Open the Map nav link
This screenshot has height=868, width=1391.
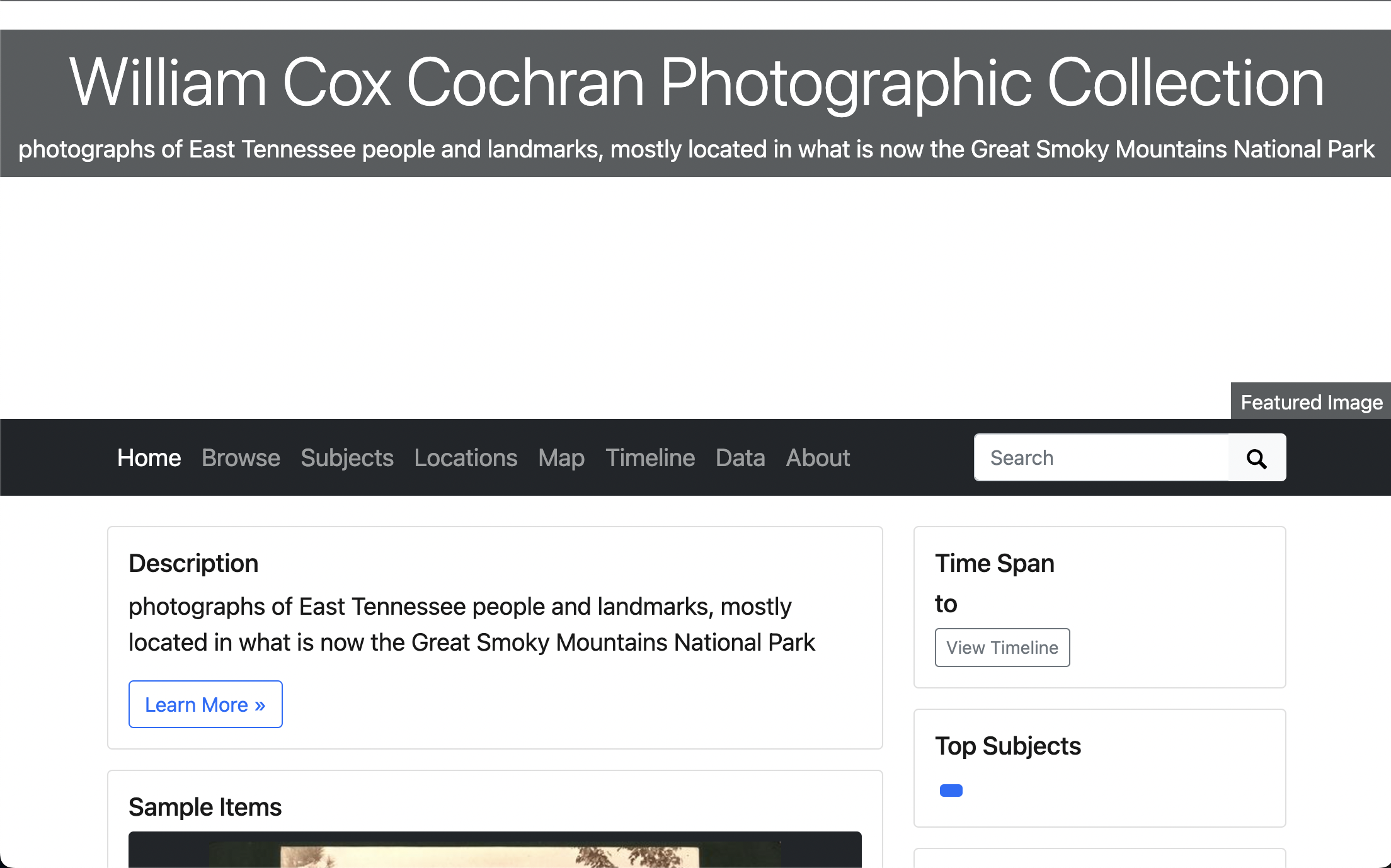pyautogui.click(x=561, y=458)
